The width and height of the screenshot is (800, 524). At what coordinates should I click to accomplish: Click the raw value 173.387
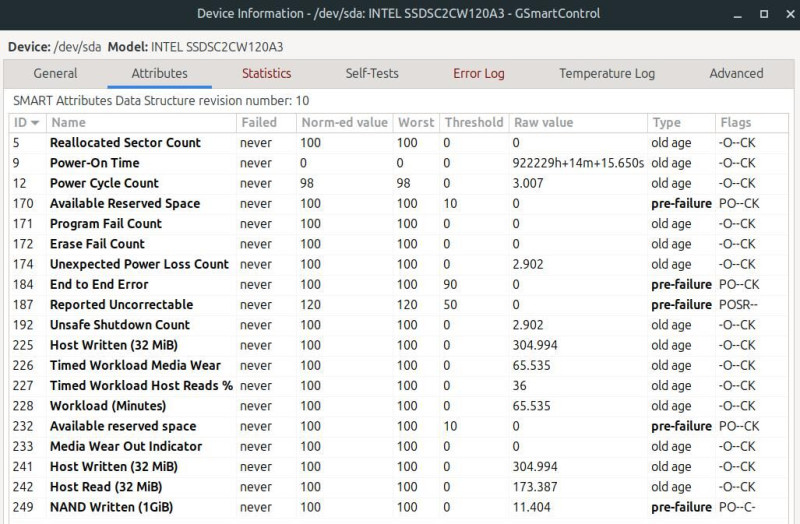point(535,487)
